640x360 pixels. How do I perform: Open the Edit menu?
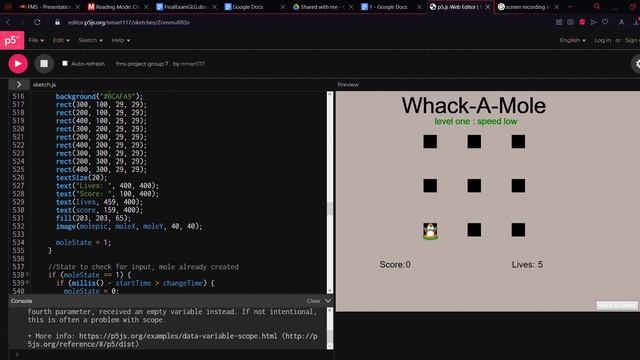pos(61,40)
